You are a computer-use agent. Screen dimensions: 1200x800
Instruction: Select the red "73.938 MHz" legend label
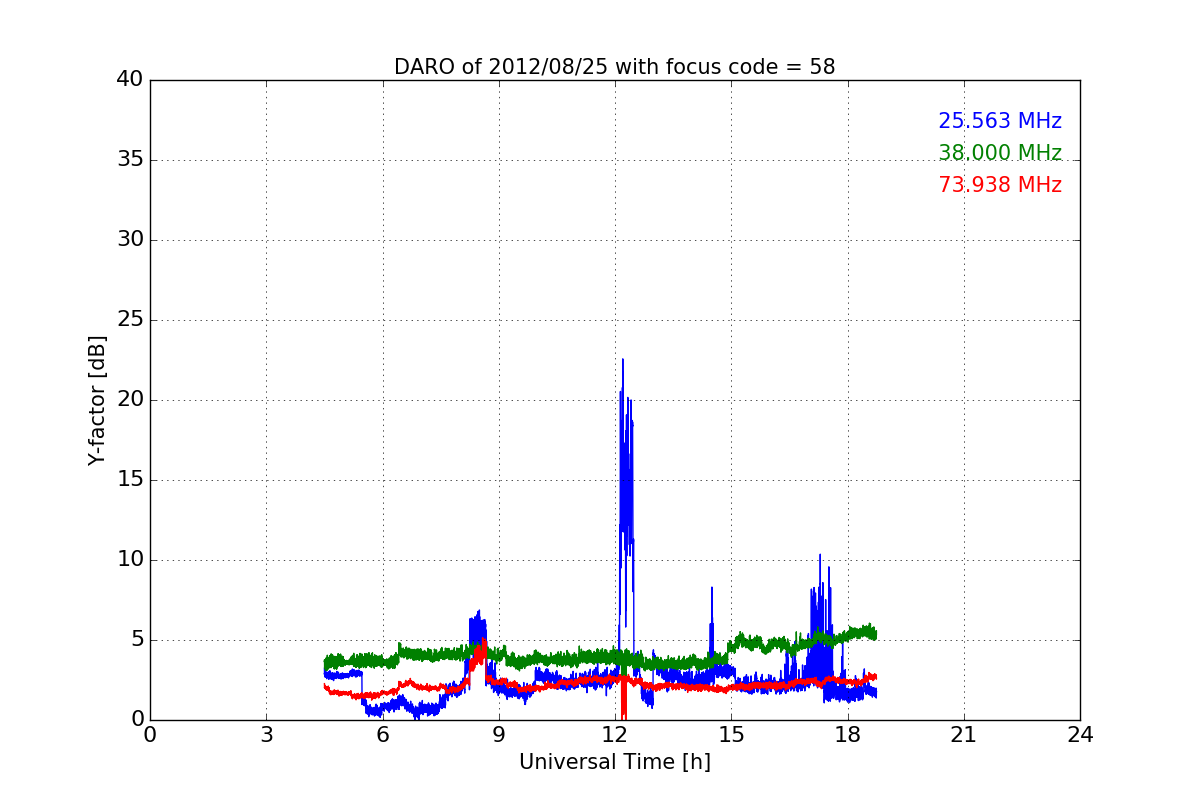click(x=1000, y=185)
